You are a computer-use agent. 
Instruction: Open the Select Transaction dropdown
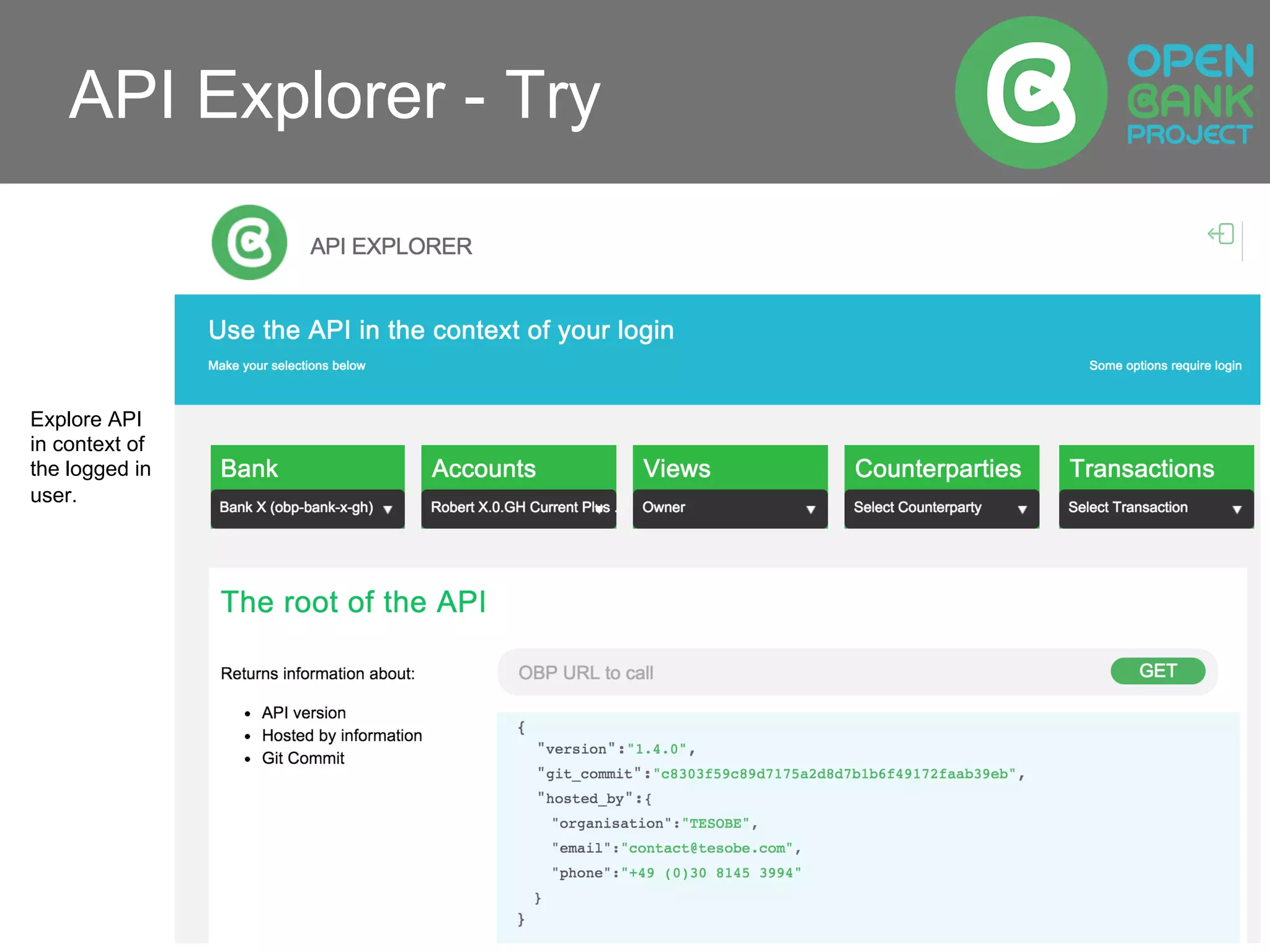tap(1156, 508)
